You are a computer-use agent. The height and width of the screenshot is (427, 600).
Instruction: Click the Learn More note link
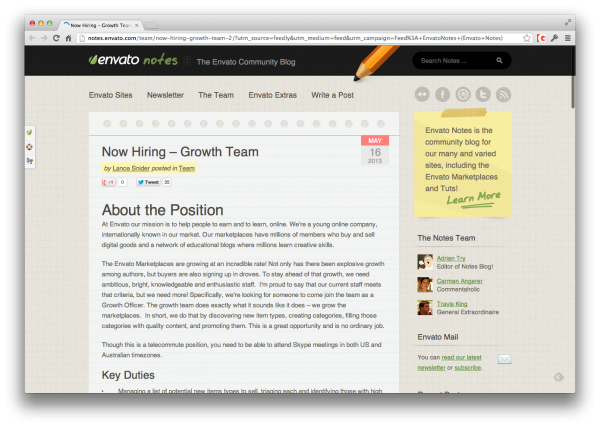coord(473,199)
